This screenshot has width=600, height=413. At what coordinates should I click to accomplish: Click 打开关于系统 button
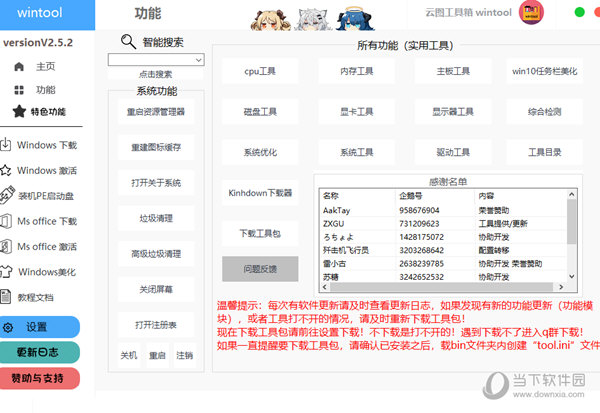click(x=156, y=183)
